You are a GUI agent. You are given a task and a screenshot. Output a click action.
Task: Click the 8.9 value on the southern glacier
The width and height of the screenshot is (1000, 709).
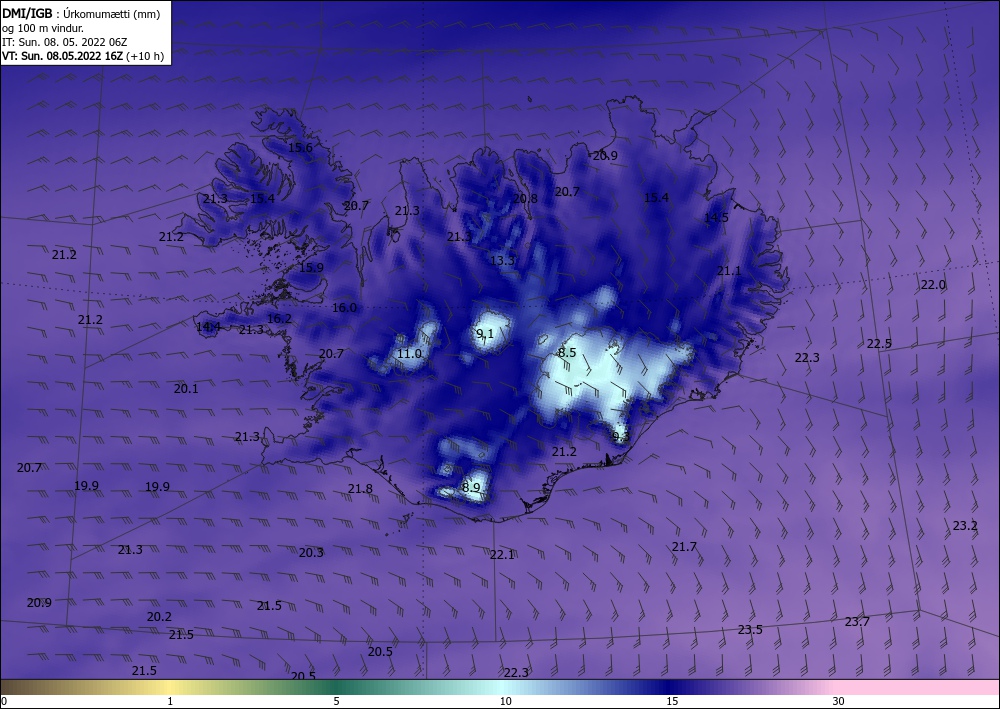tap(471, 488)
